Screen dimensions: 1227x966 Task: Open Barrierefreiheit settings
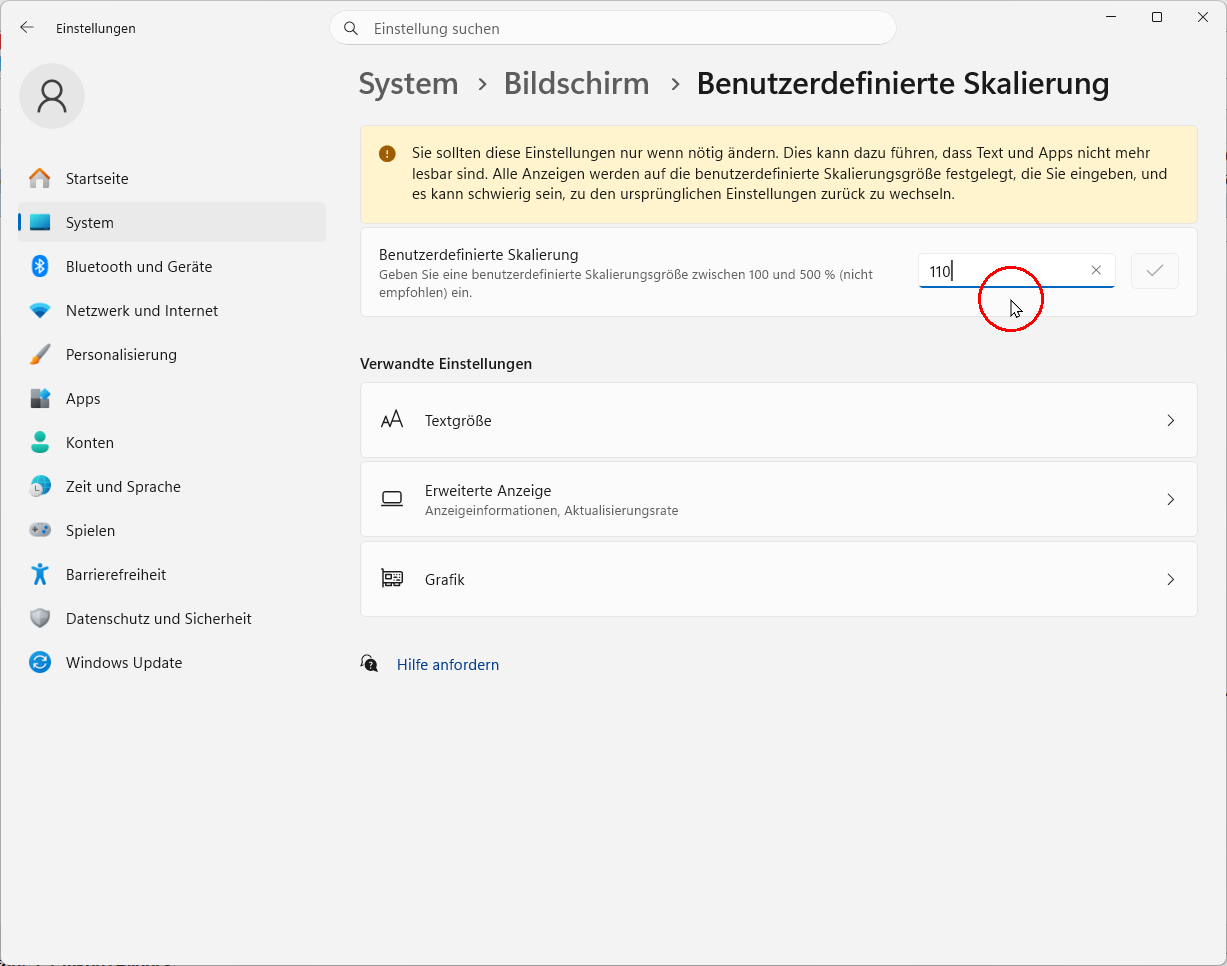point(172,575)
